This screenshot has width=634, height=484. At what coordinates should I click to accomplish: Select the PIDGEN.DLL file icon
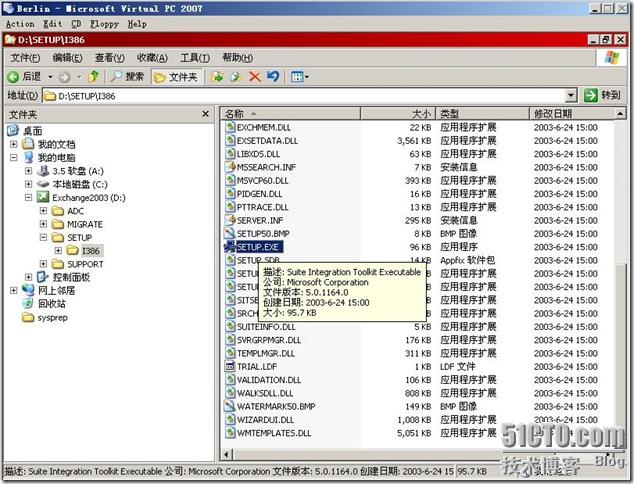230,194
